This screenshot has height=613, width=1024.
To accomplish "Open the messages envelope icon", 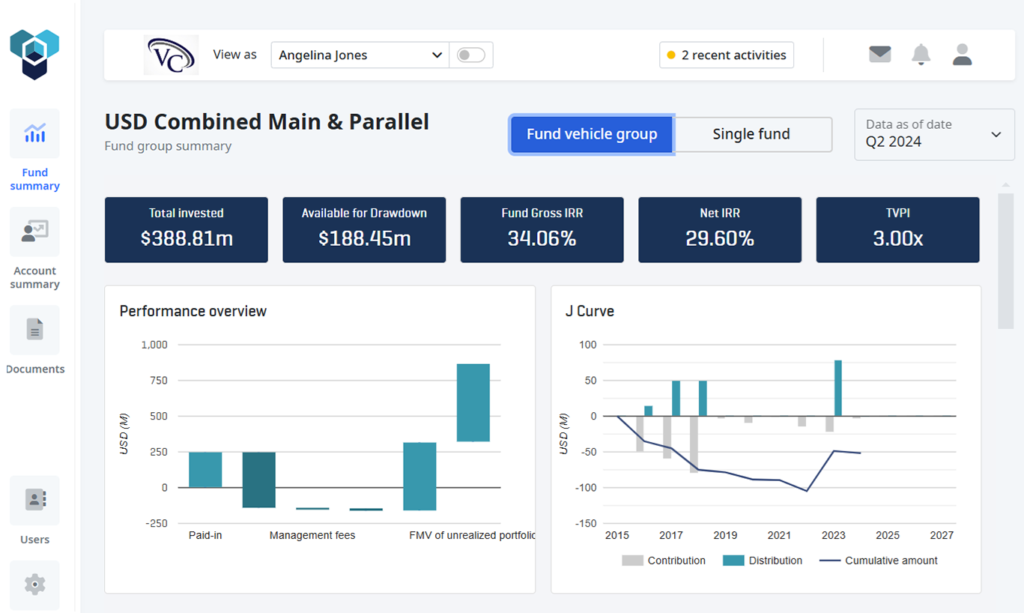I will pos(879,54).
